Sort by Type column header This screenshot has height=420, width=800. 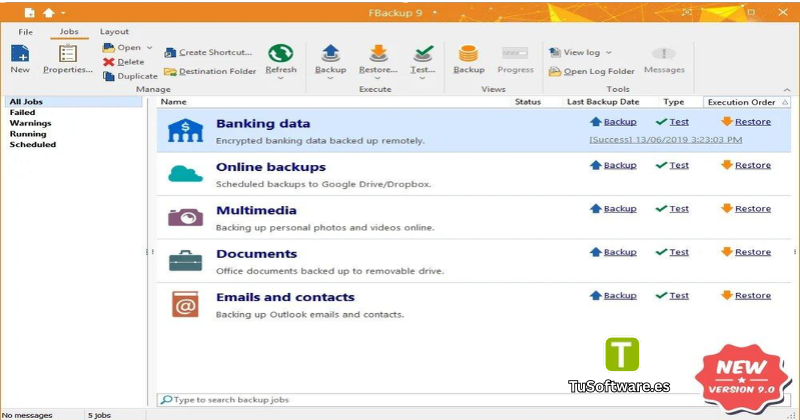click(673, 102)
